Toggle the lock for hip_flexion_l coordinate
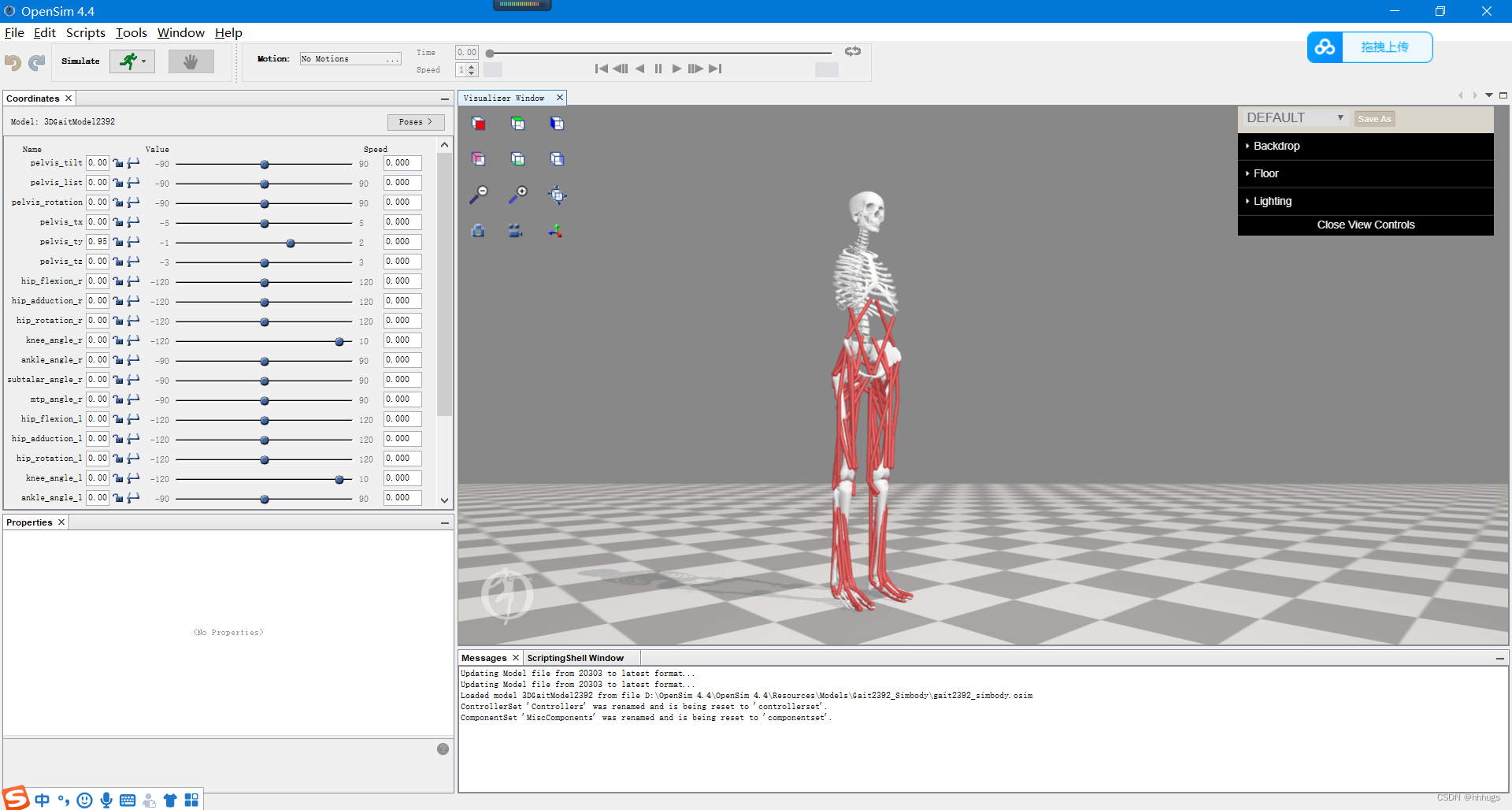The image size is (1512, 810). (118, 419)
